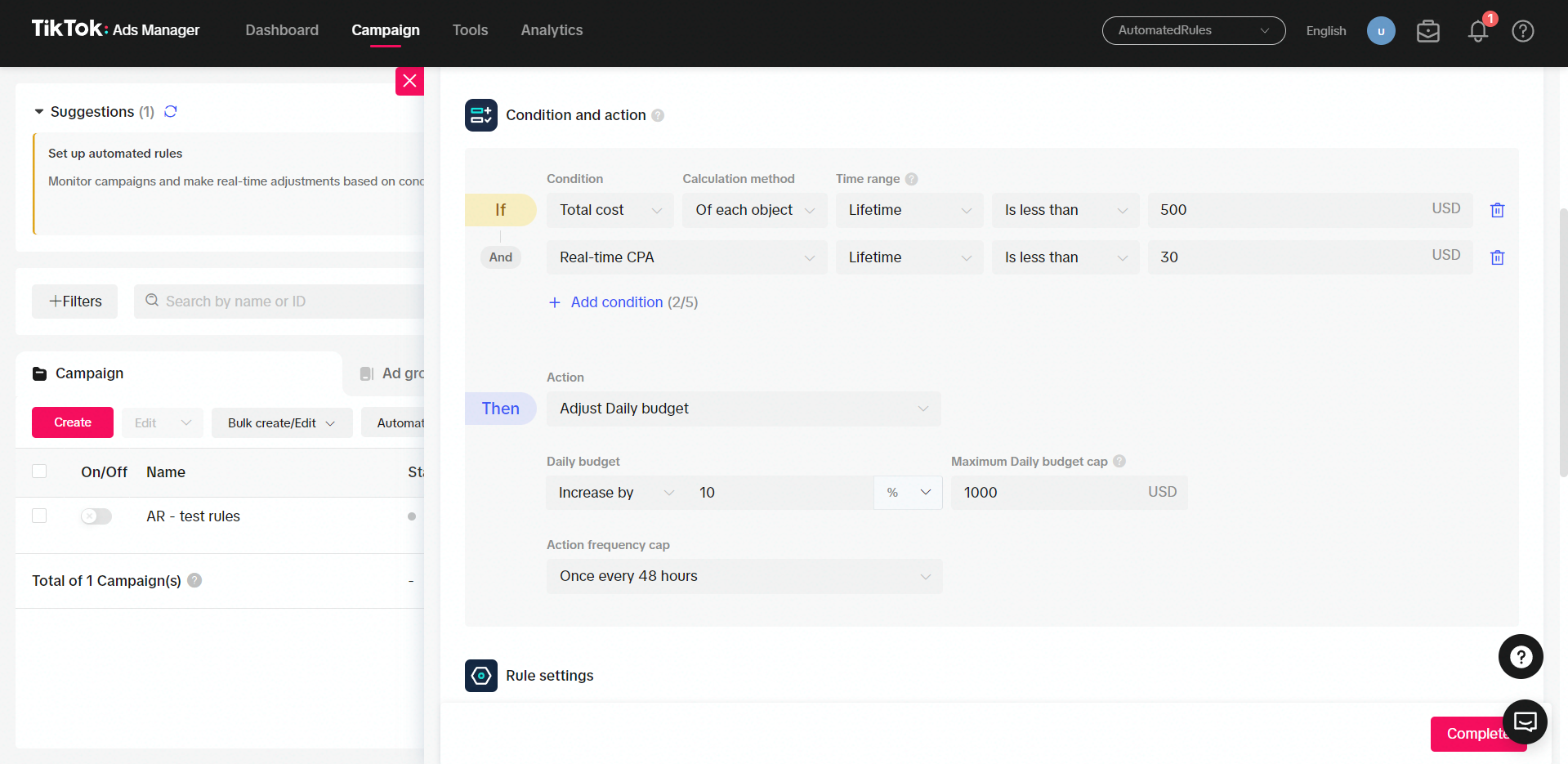The image size is (1568, 764).
Task: Open the chat support bubble
Action: [x=1525, y=722]
